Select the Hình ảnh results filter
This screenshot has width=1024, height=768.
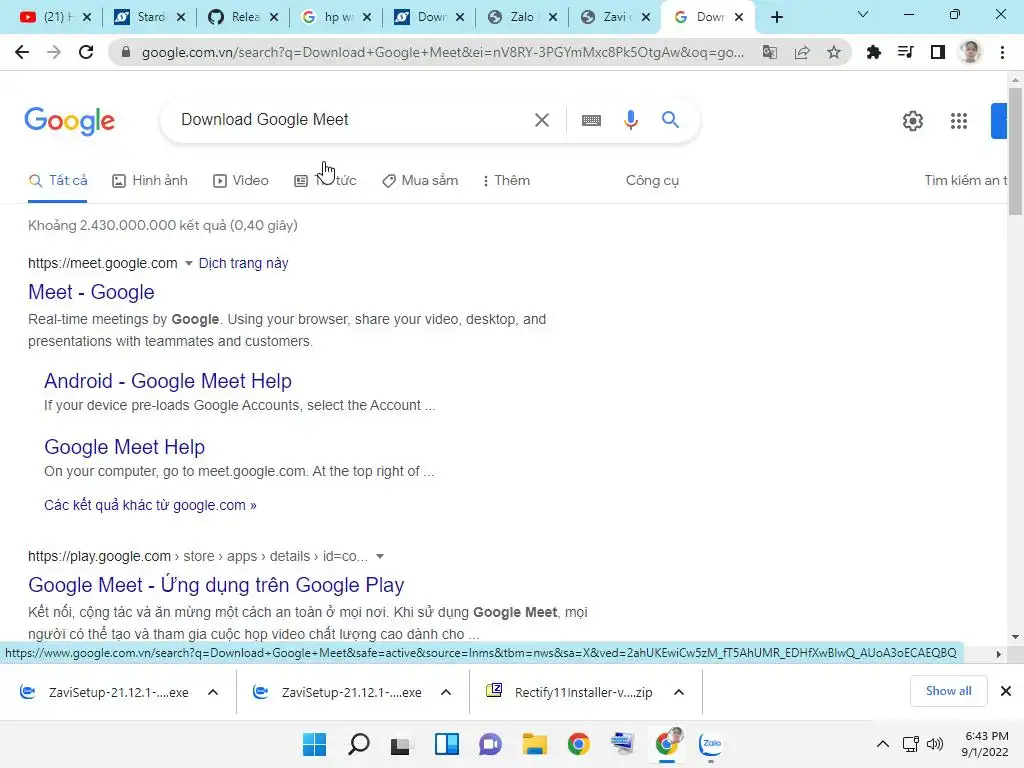pos(150,181)
